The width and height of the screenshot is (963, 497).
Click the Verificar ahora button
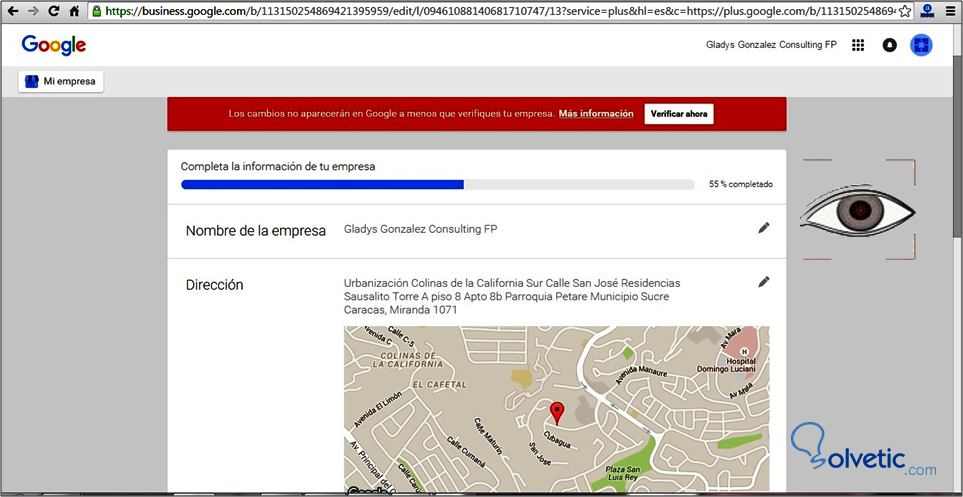click(x=679, y=114)
